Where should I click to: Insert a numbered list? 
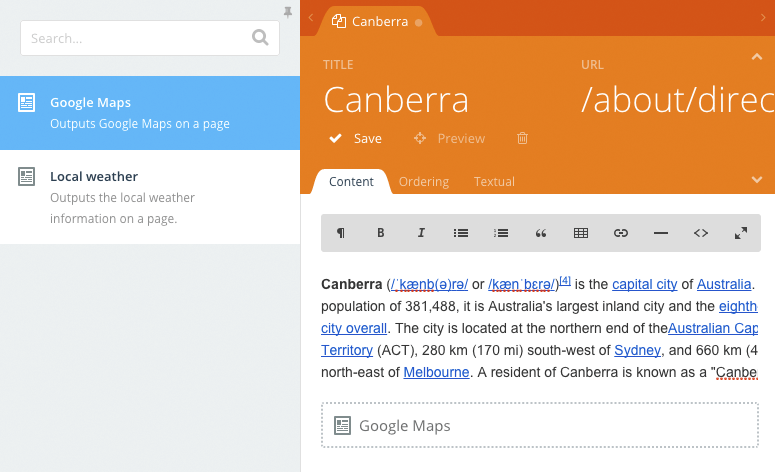[x=501, y=233]
